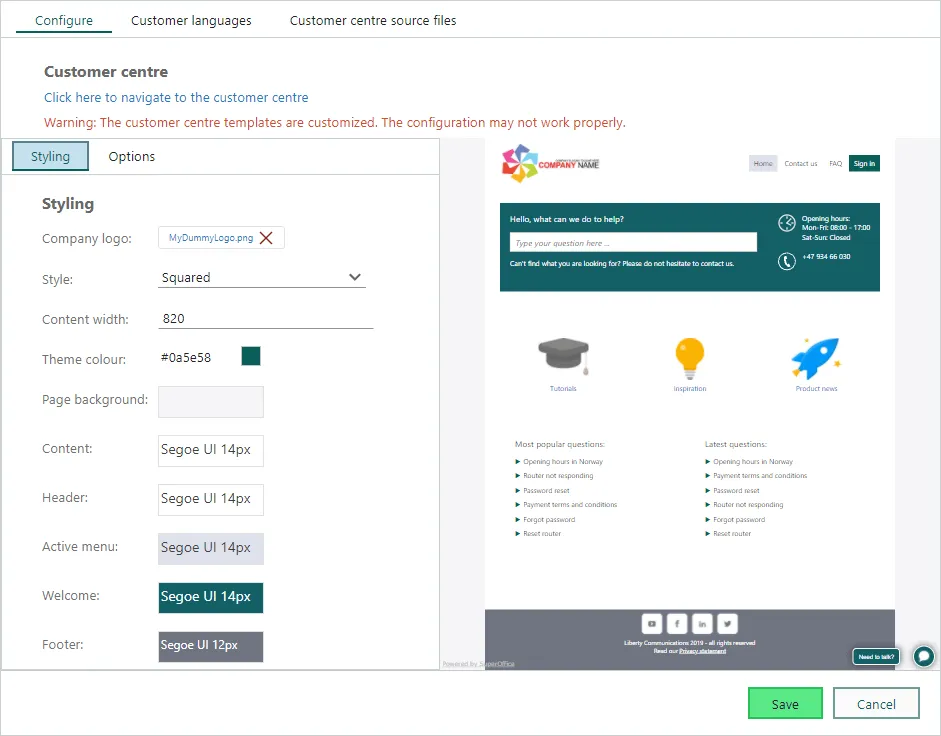Follow the link to navigate to customer centre
941x736 pixels.
[x=176, y=98]
